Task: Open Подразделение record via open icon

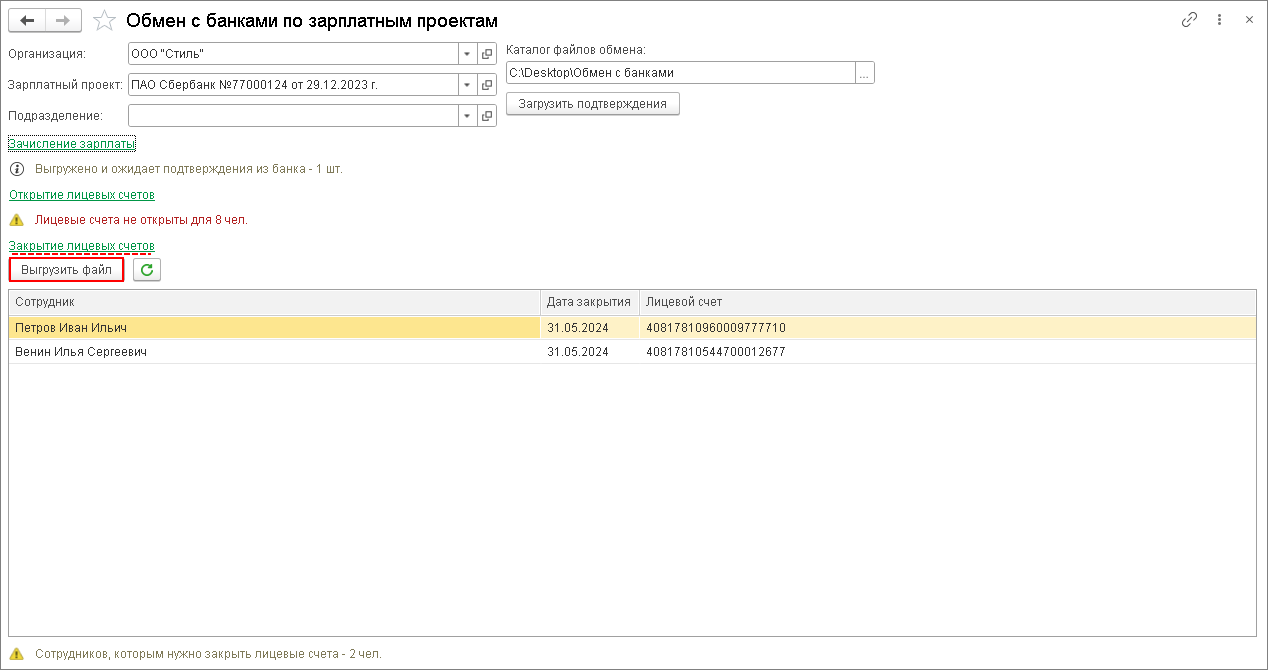Action: (x=487, y=116)
